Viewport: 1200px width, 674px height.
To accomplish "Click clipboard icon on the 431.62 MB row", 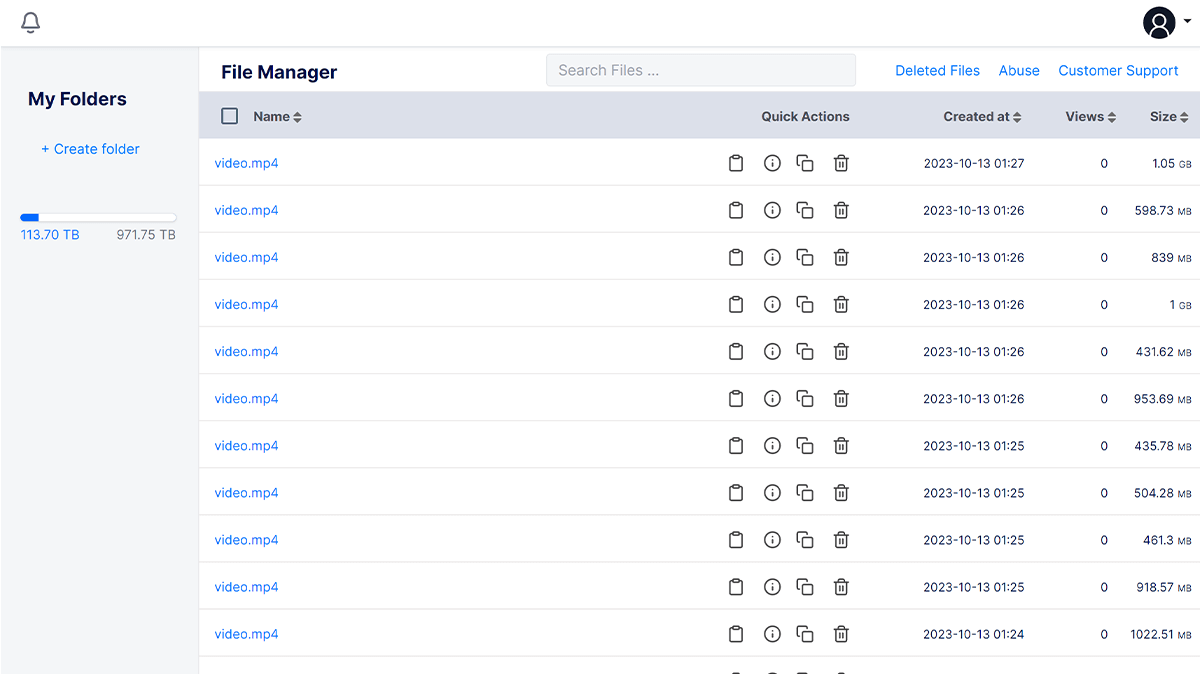I will (736, 352).
